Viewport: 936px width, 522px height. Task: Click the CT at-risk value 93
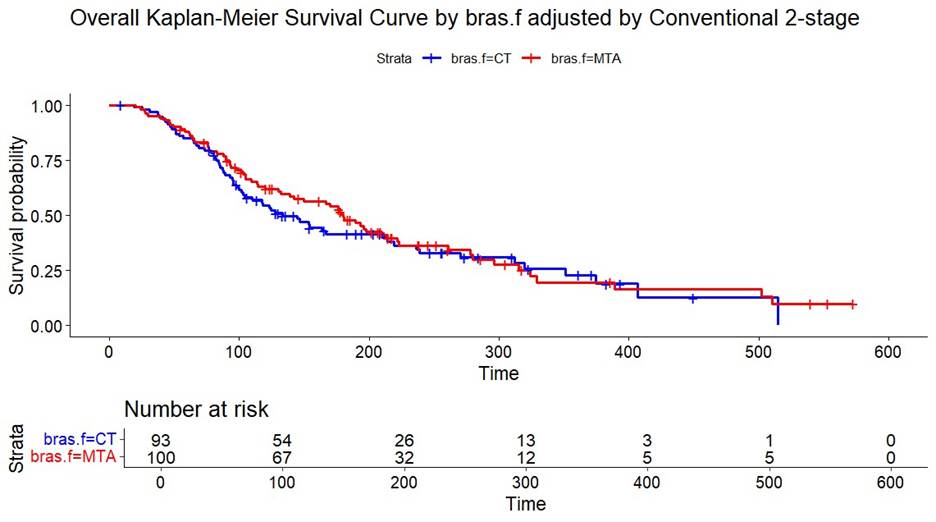coord(160,440)
